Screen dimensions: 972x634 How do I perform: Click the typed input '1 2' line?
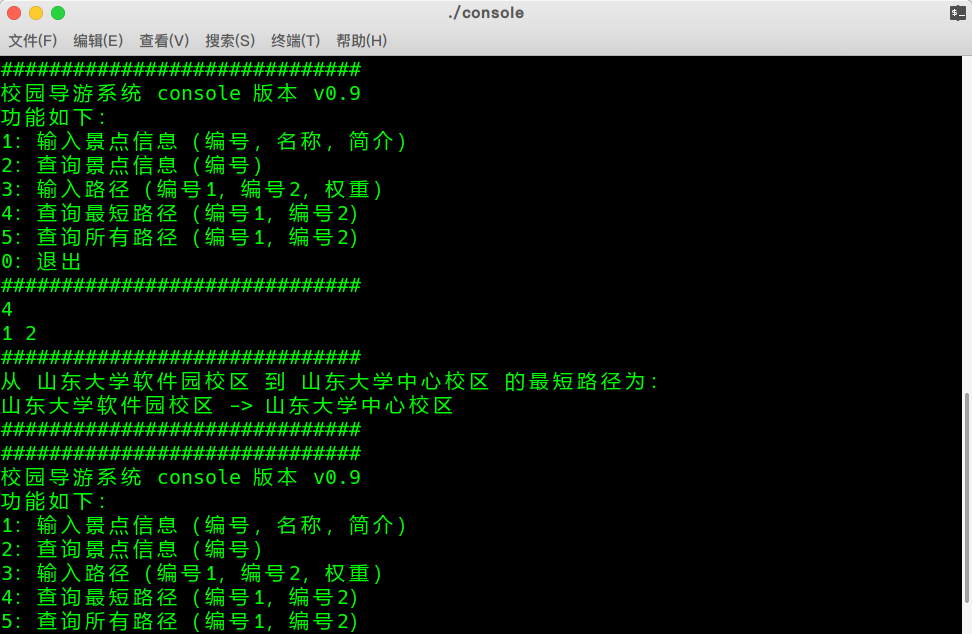(x=19, y=333)
